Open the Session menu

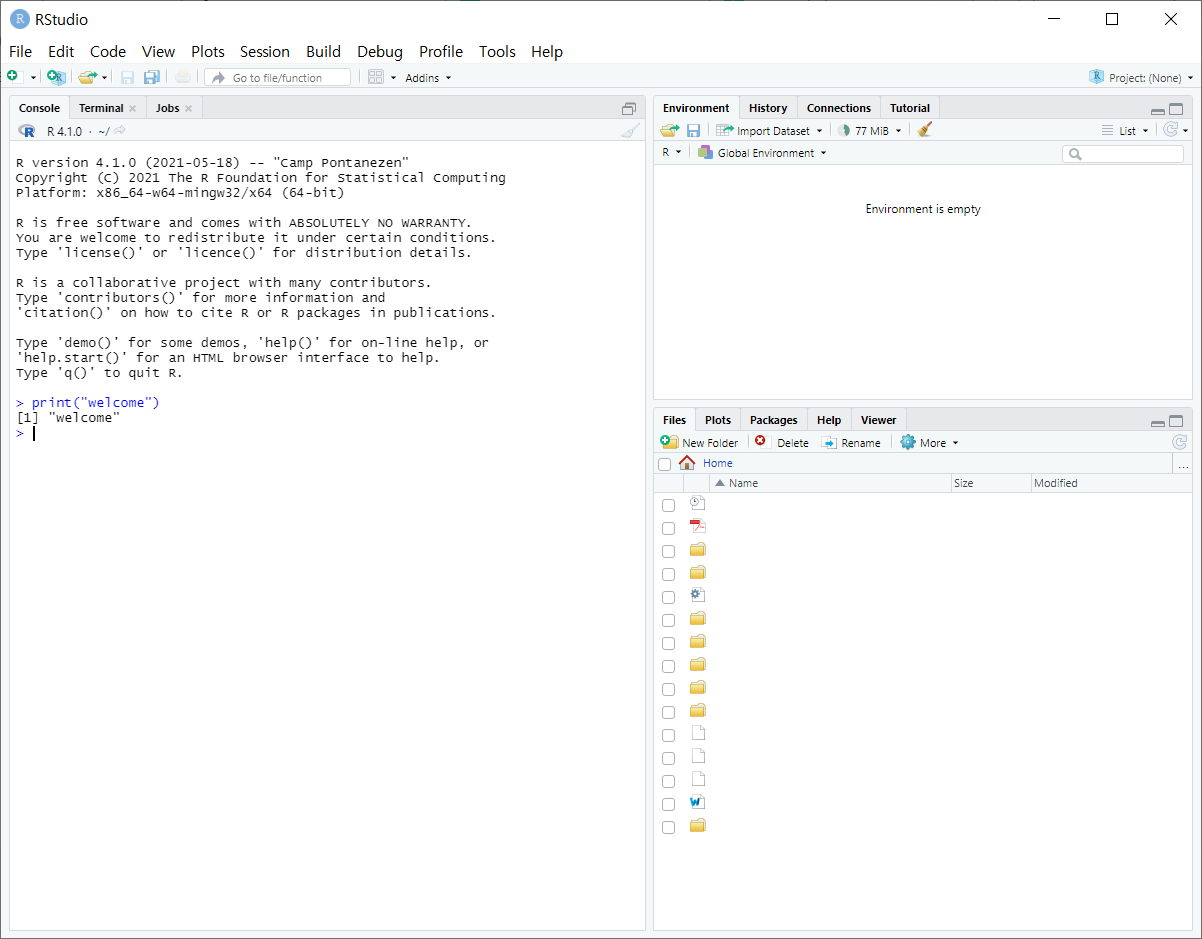(x=265, y=51)
